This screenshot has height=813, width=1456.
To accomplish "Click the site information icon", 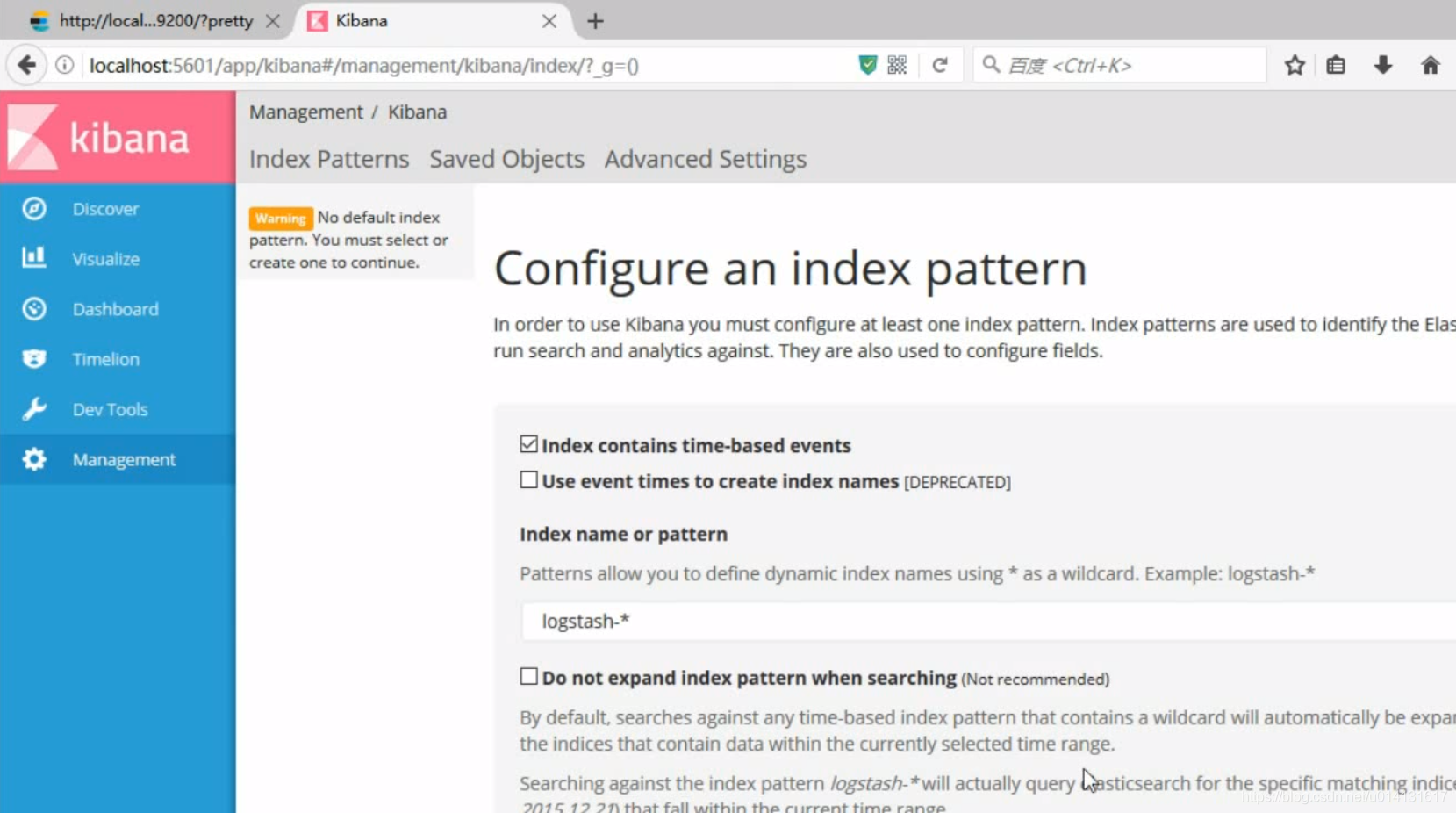I will pos(65,65).
